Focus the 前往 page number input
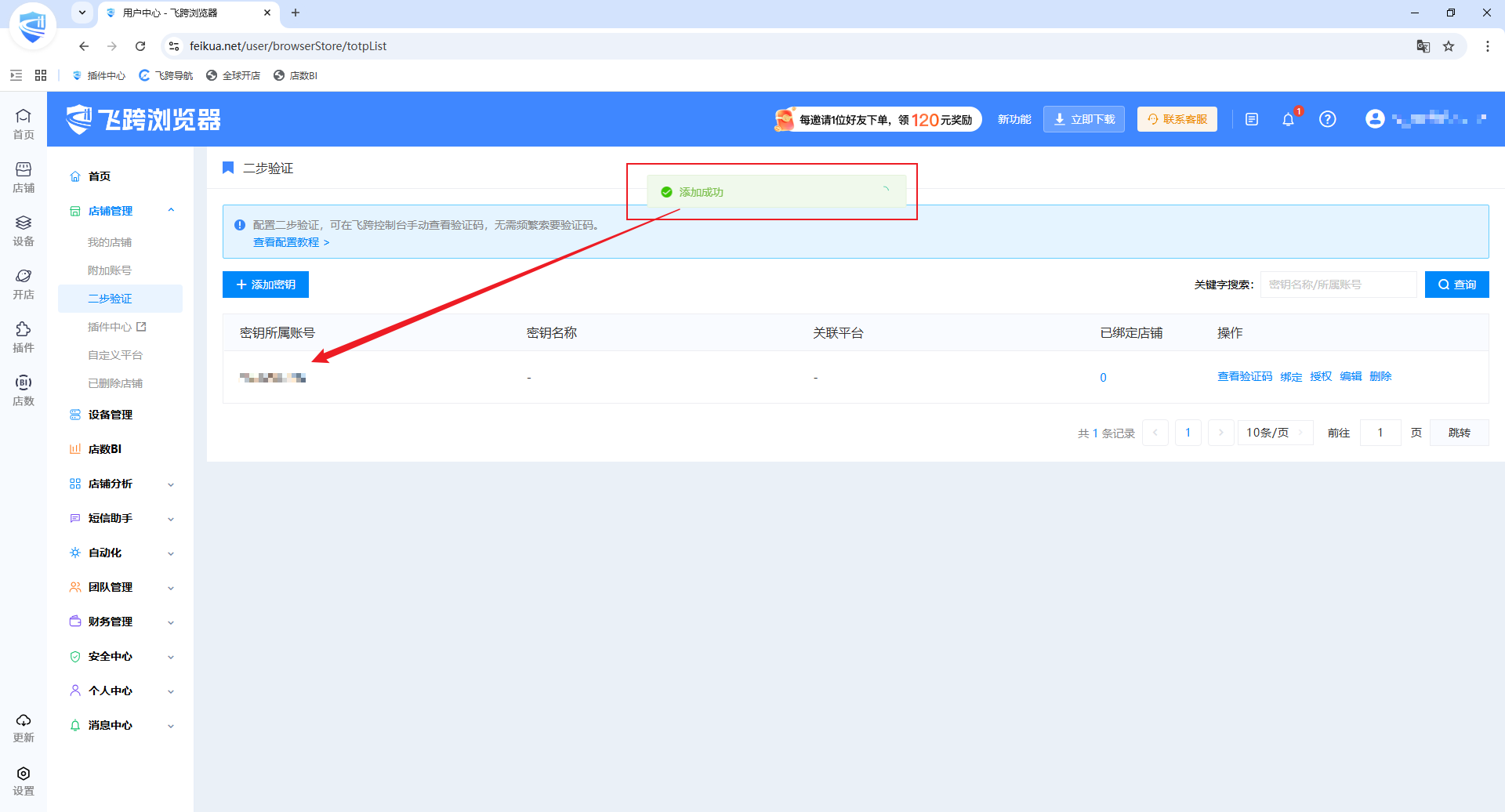 coord(1380,433)
